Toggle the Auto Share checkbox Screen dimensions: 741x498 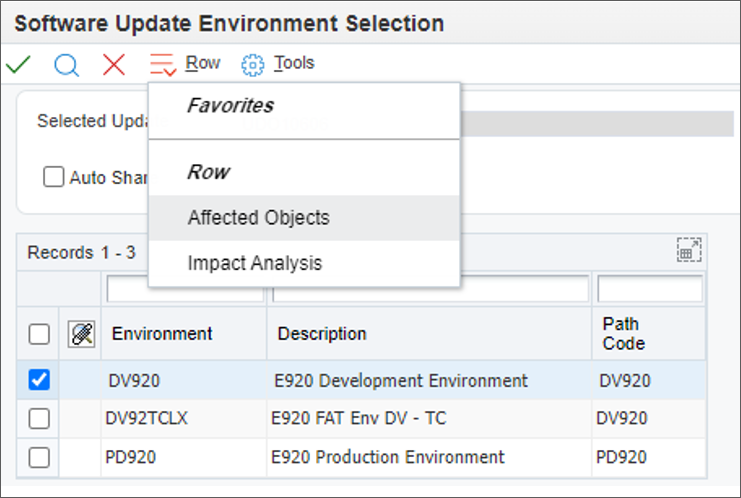coord(53,177)
